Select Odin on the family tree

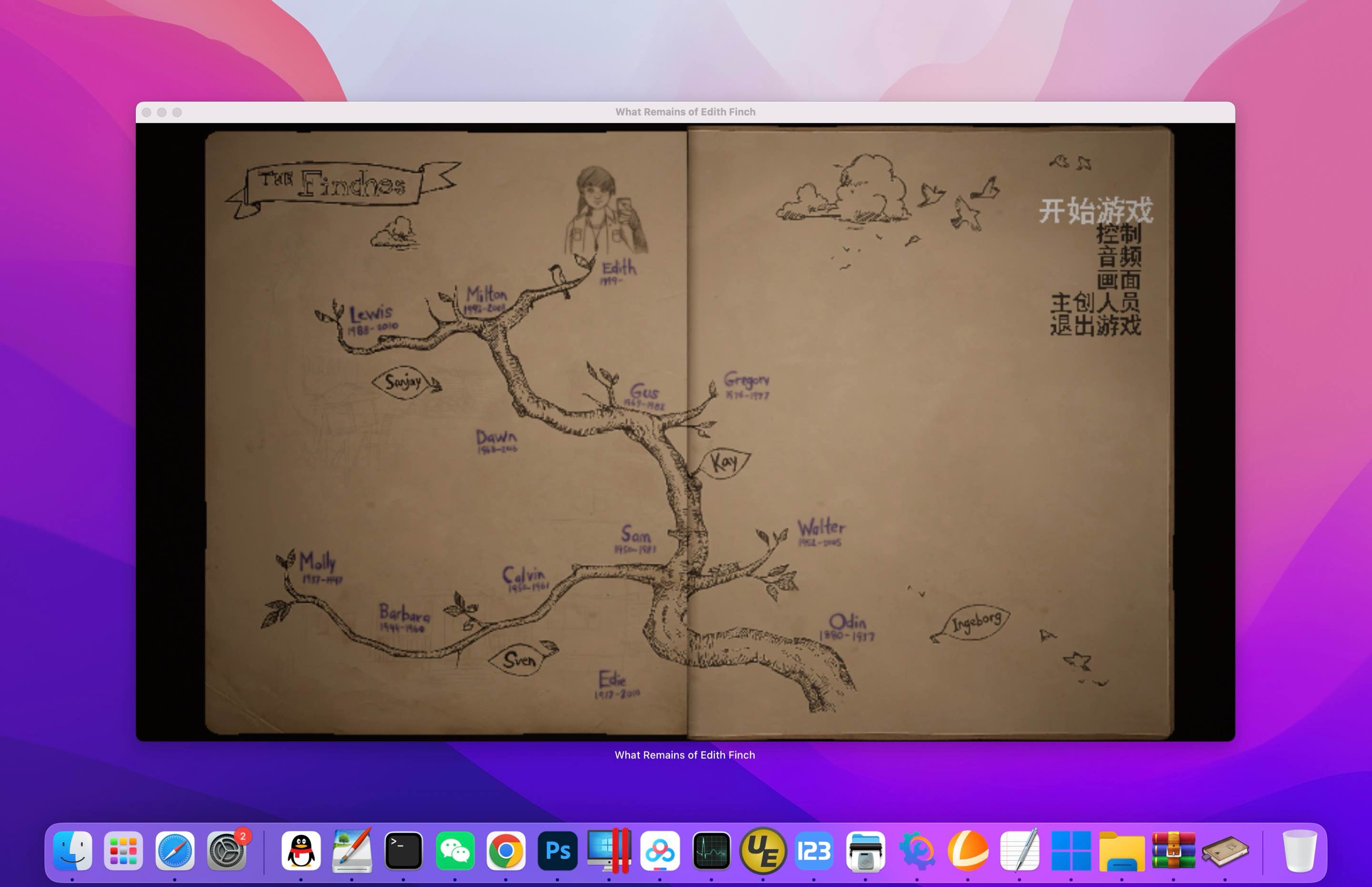(x=847, y=622)
